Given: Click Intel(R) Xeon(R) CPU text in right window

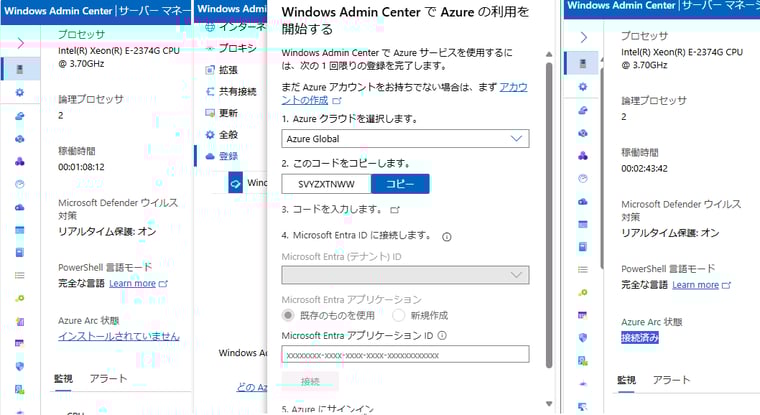Looking at the screenshot, I should point(682,58).
